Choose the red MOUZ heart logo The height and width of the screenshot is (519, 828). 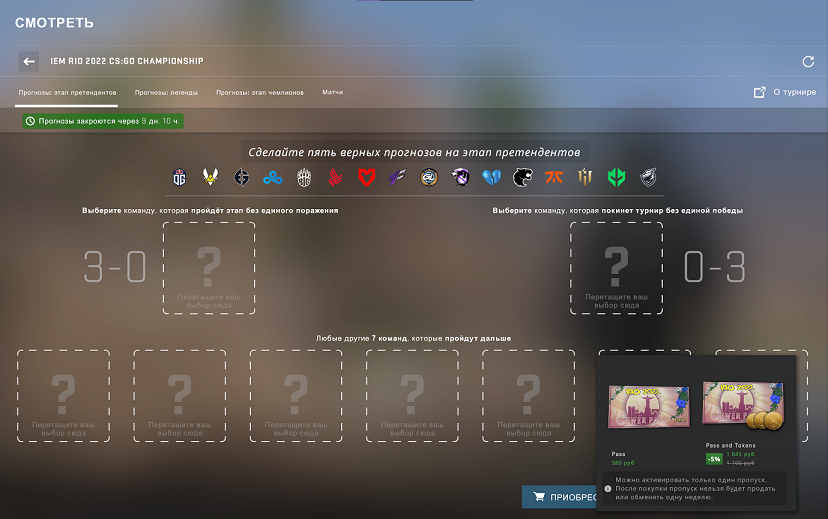pos(366,177)
